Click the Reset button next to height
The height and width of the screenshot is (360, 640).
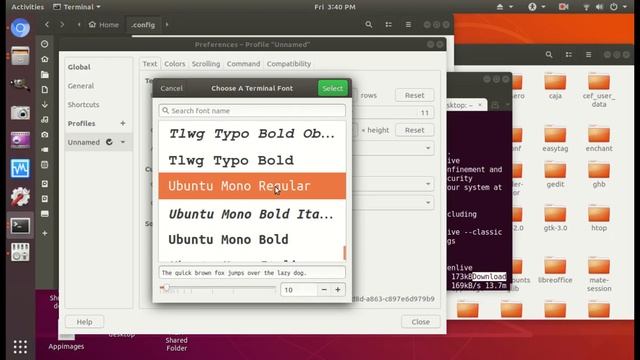coord(414,130)
